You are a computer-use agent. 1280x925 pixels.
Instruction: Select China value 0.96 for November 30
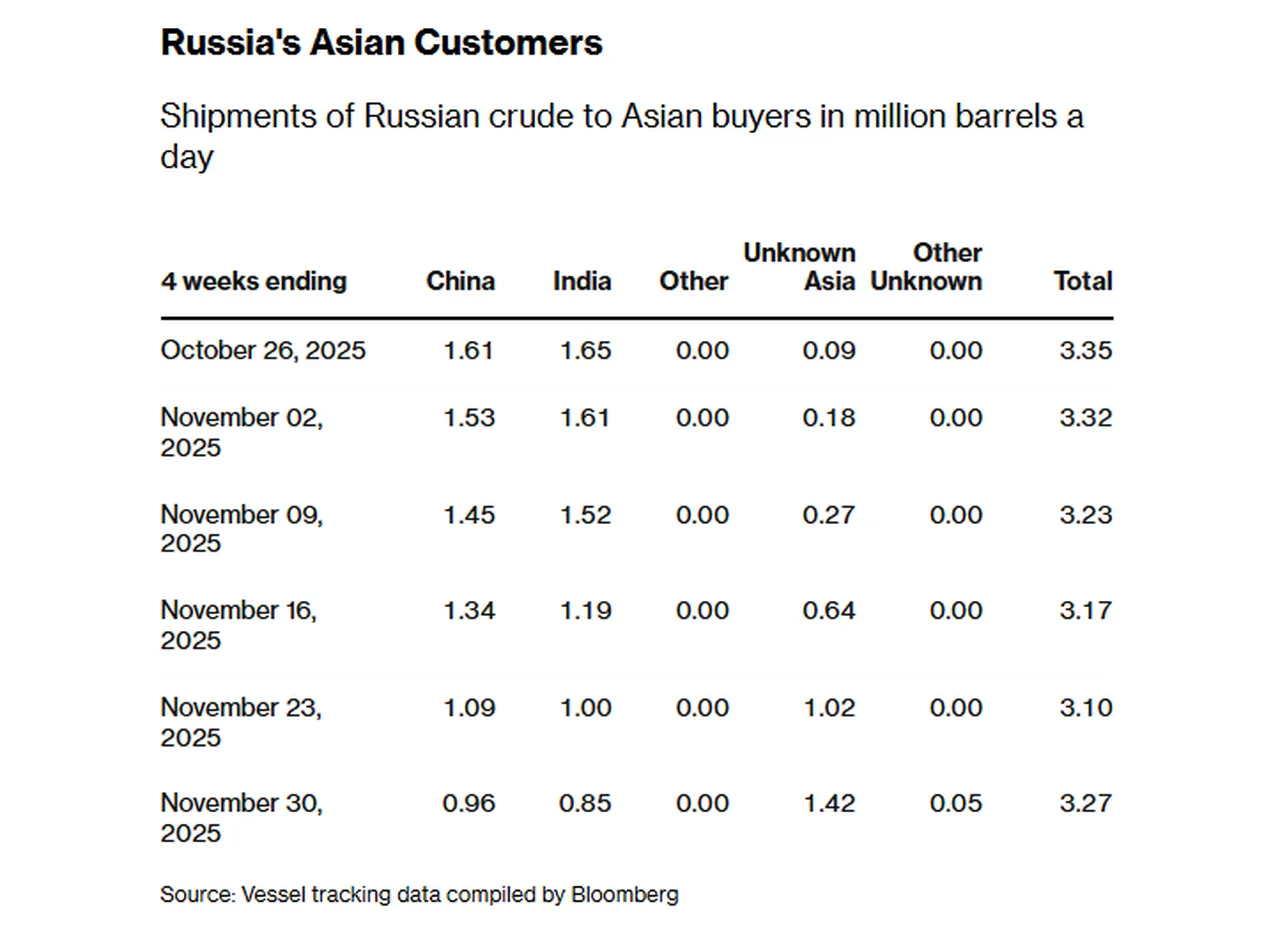469,804
